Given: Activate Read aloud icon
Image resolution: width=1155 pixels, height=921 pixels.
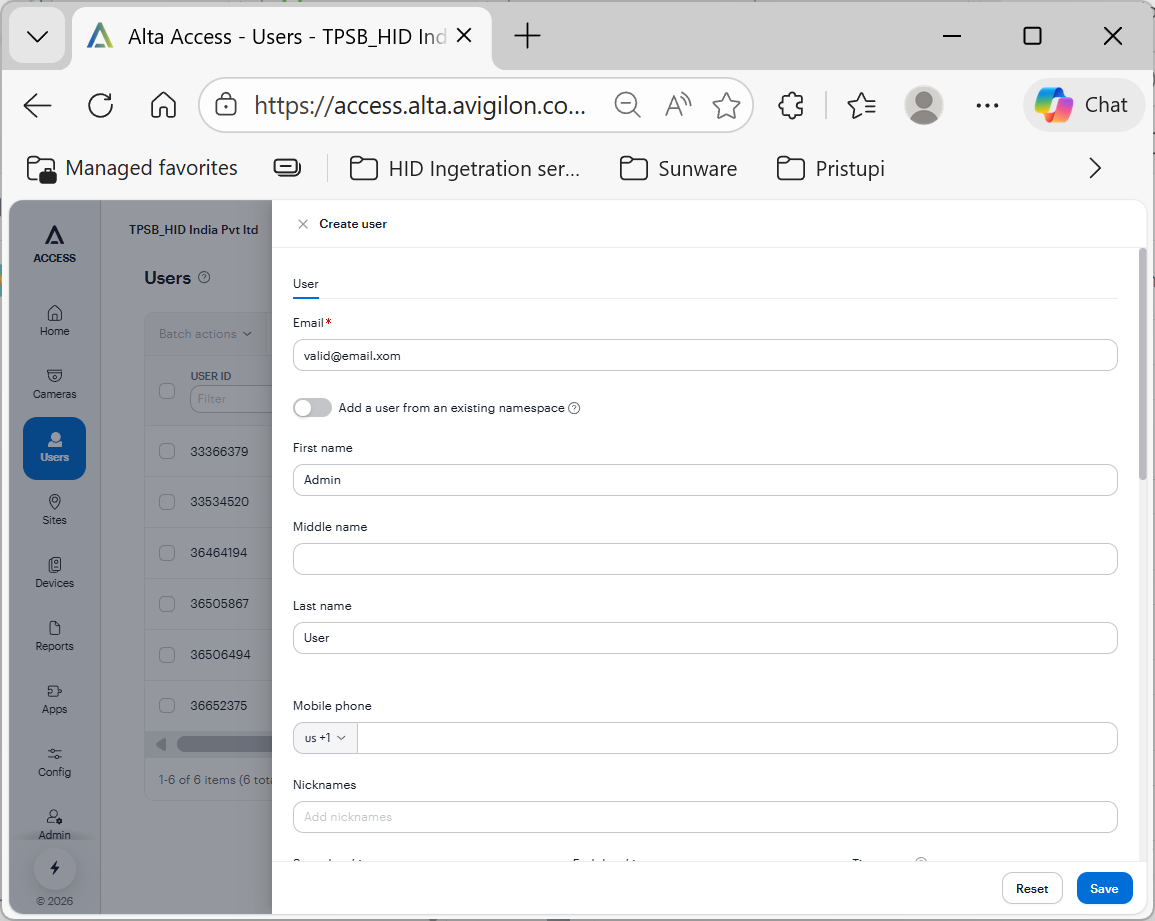Looking at the screenshot, I should coord(678,105).
